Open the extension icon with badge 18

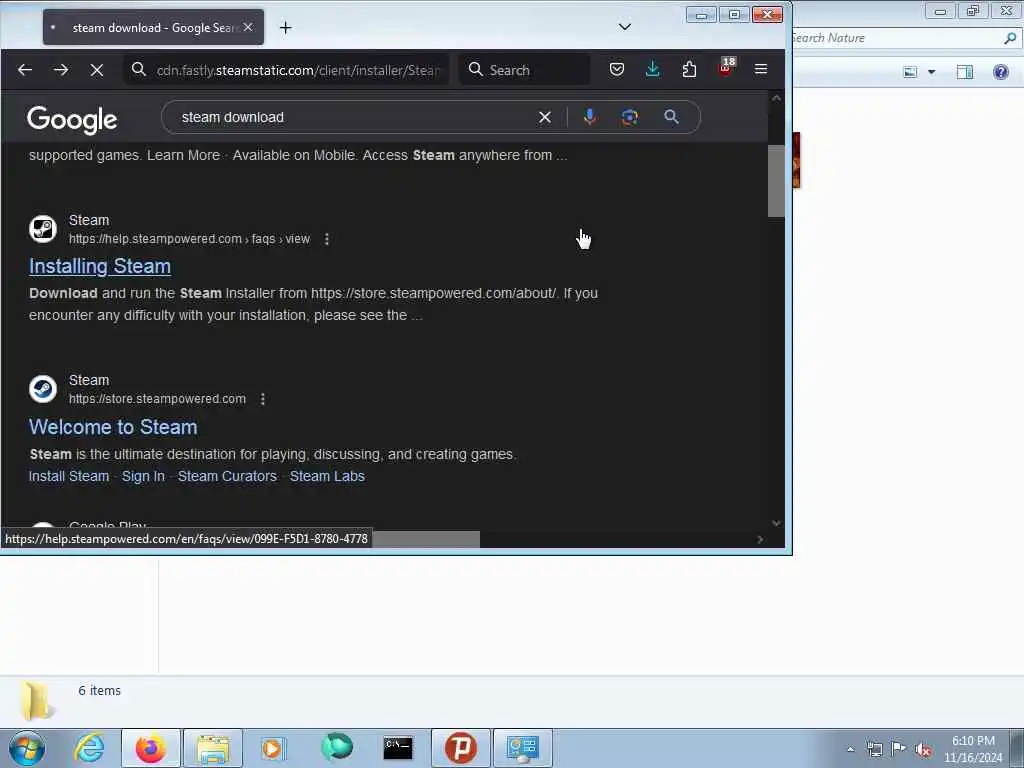[726, 68]
